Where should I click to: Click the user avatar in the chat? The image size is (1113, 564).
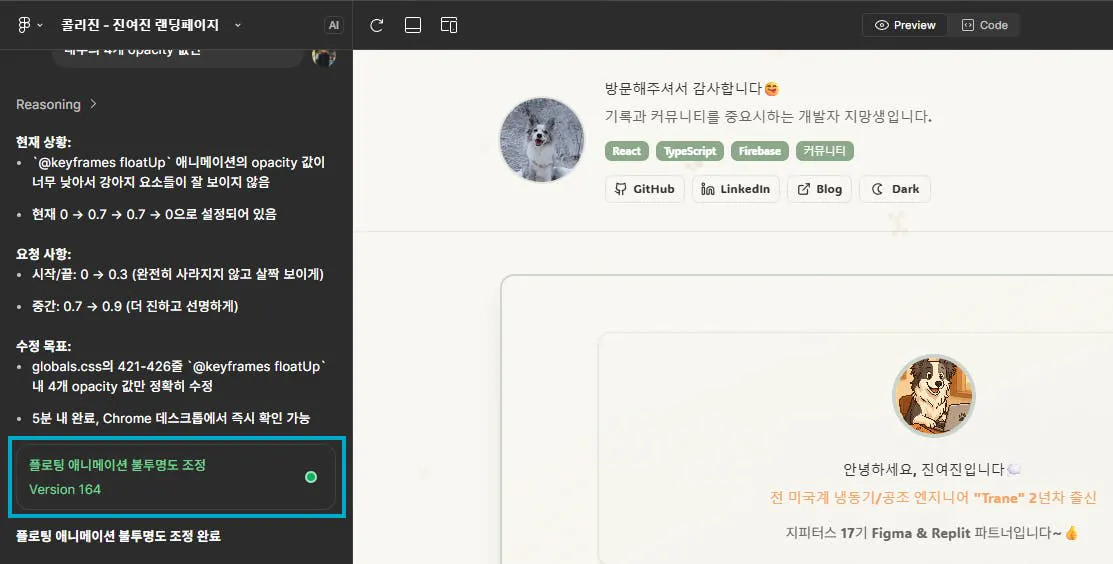tap(324, 57)
